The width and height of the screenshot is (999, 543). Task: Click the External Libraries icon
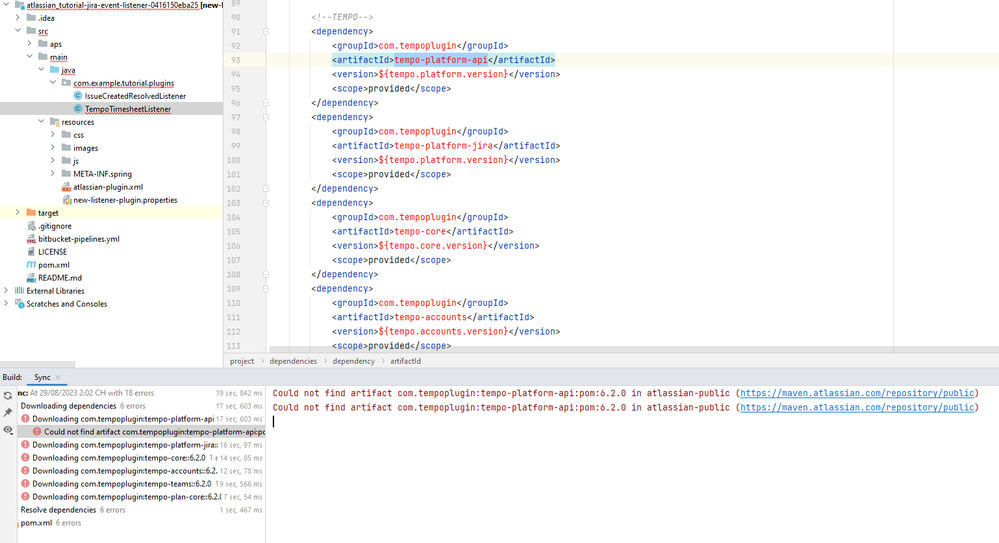point(19,291)
